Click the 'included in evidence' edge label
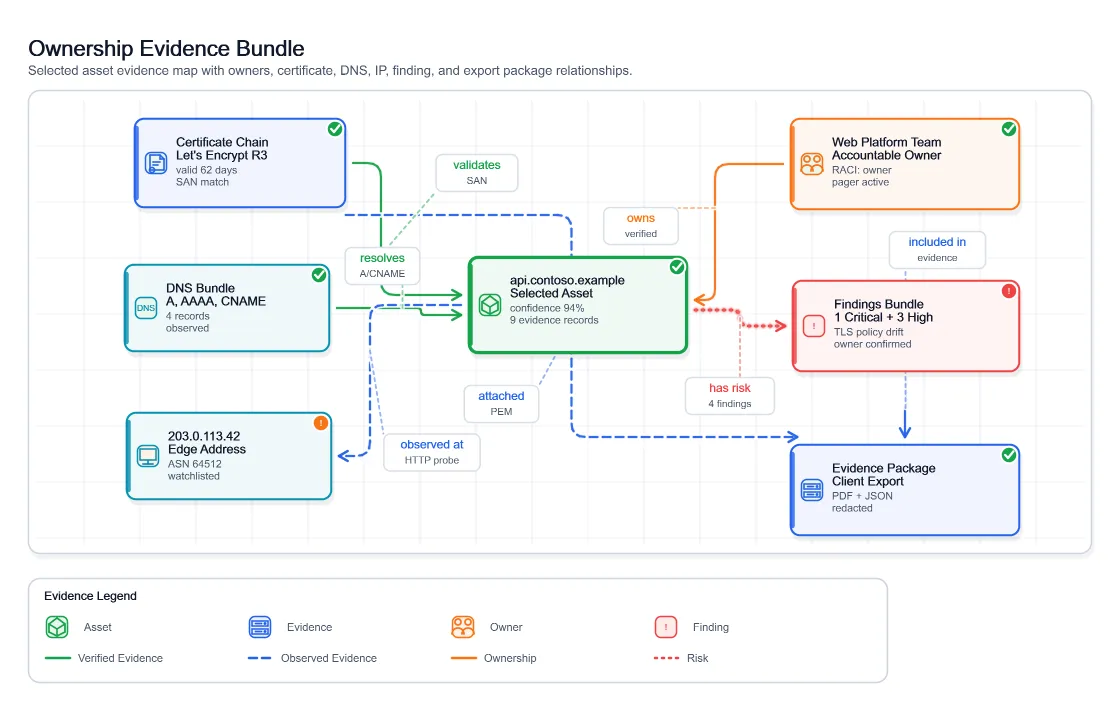Screen dimensions: 1120x711 click(937, 250)
